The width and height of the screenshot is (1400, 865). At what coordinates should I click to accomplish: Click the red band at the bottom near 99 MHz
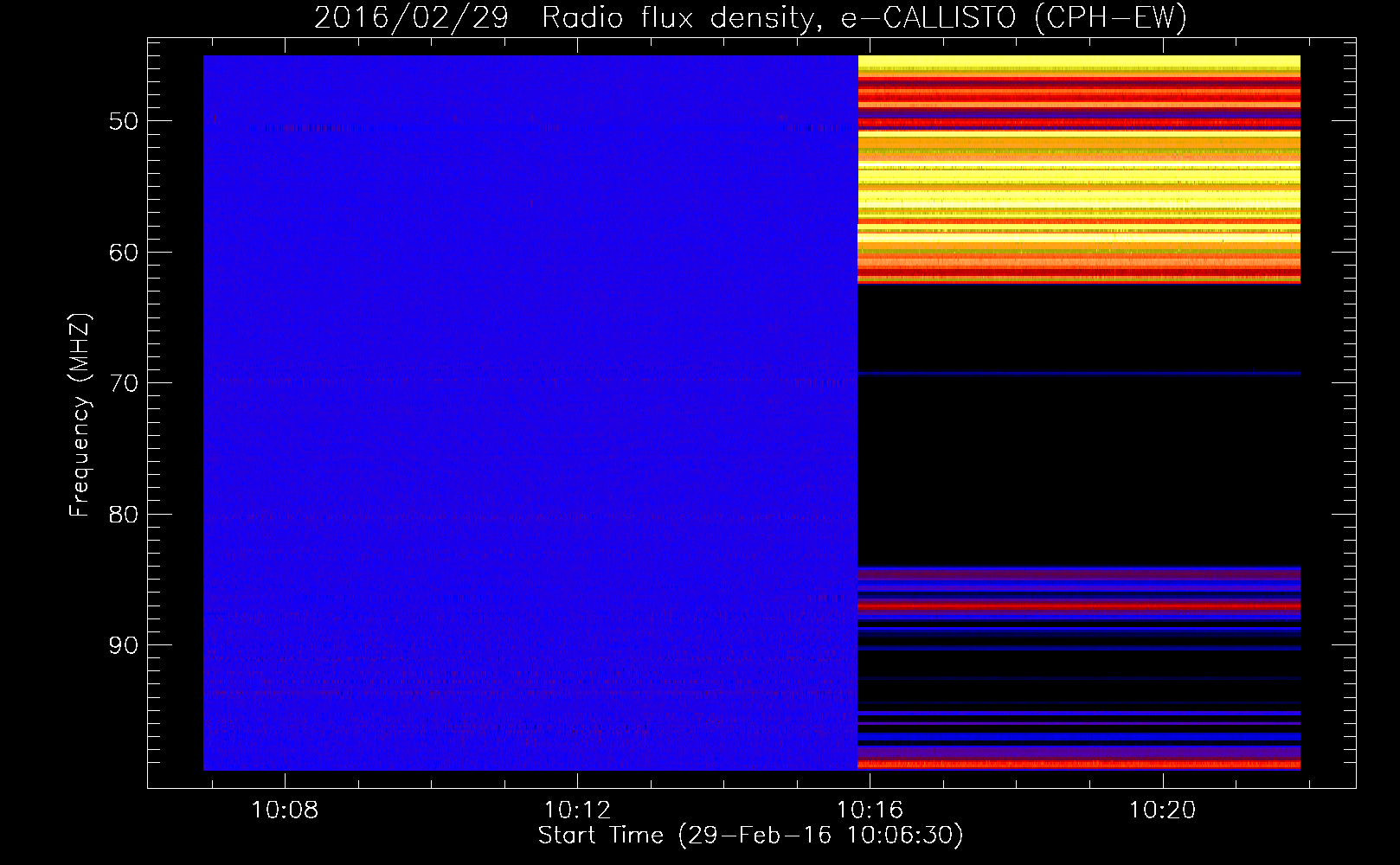click(1079, 765)
